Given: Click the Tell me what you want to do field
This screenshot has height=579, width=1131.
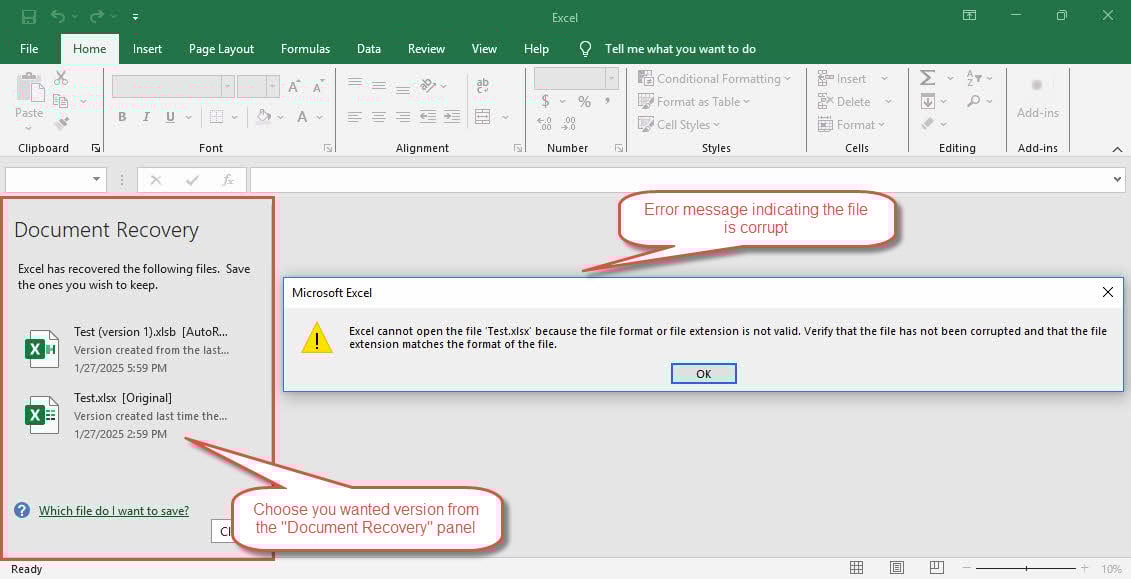Looking at the screenshot, I should pyautogui.click(x=680, y=49).
